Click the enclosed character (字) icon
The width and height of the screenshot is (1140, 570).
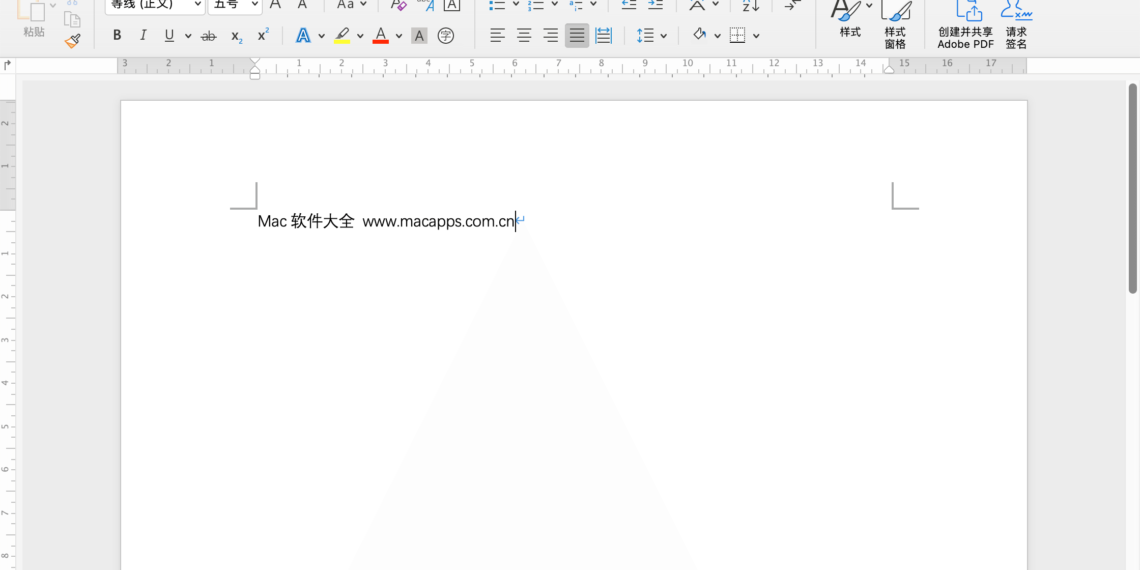click(x=446, y=36)
